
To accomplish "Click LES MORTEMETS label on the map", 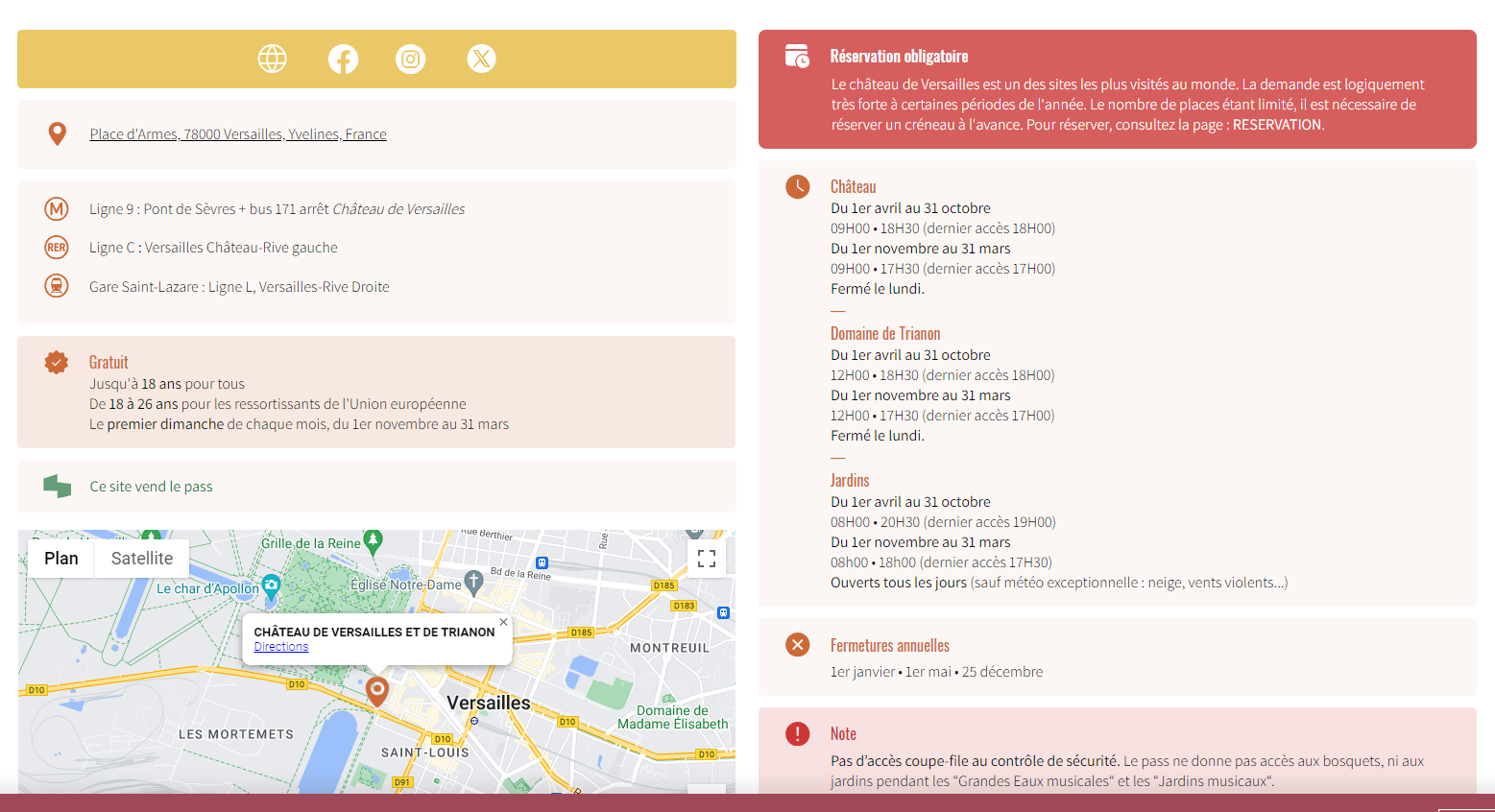I will [236, 734].
